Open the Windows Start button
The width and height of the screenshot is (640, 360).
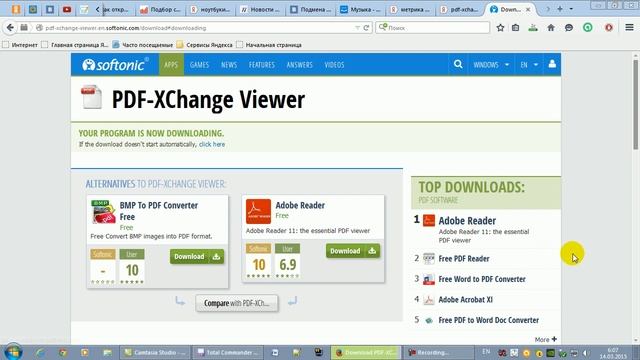point(13,351)
